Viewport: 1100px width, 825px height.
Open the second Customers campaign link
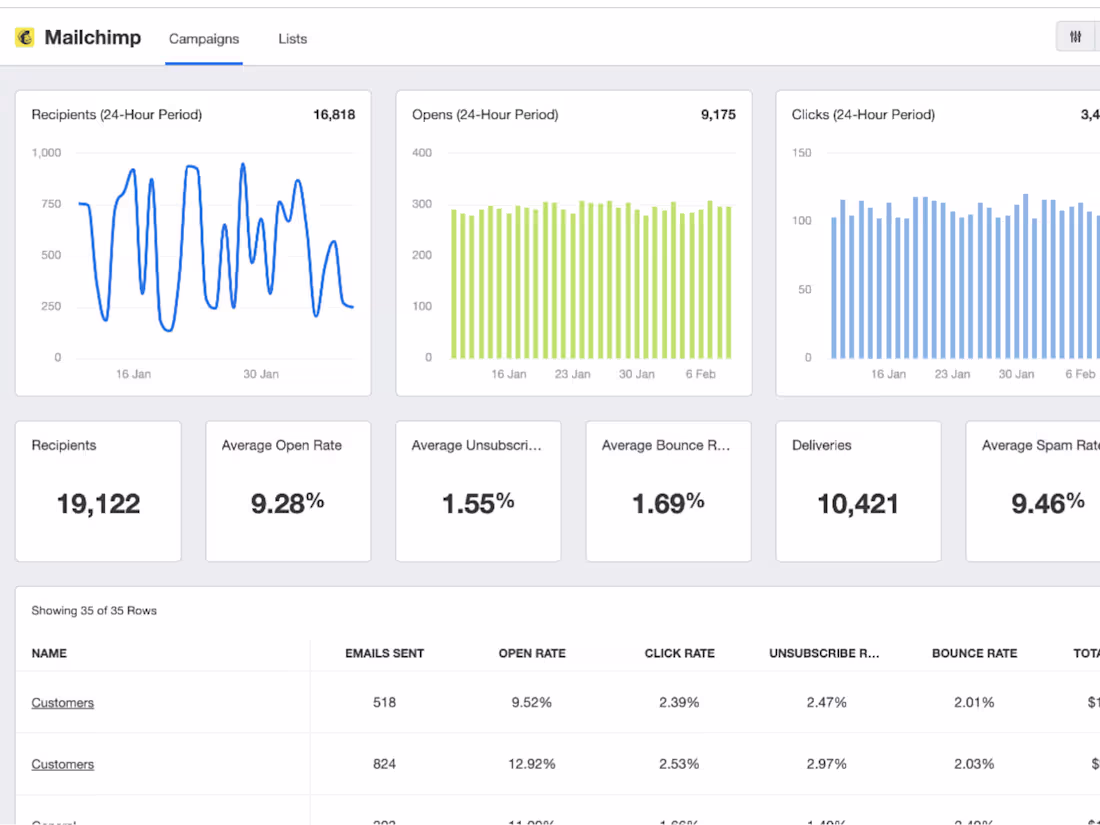pyautogui.click(x=62, y=764)
